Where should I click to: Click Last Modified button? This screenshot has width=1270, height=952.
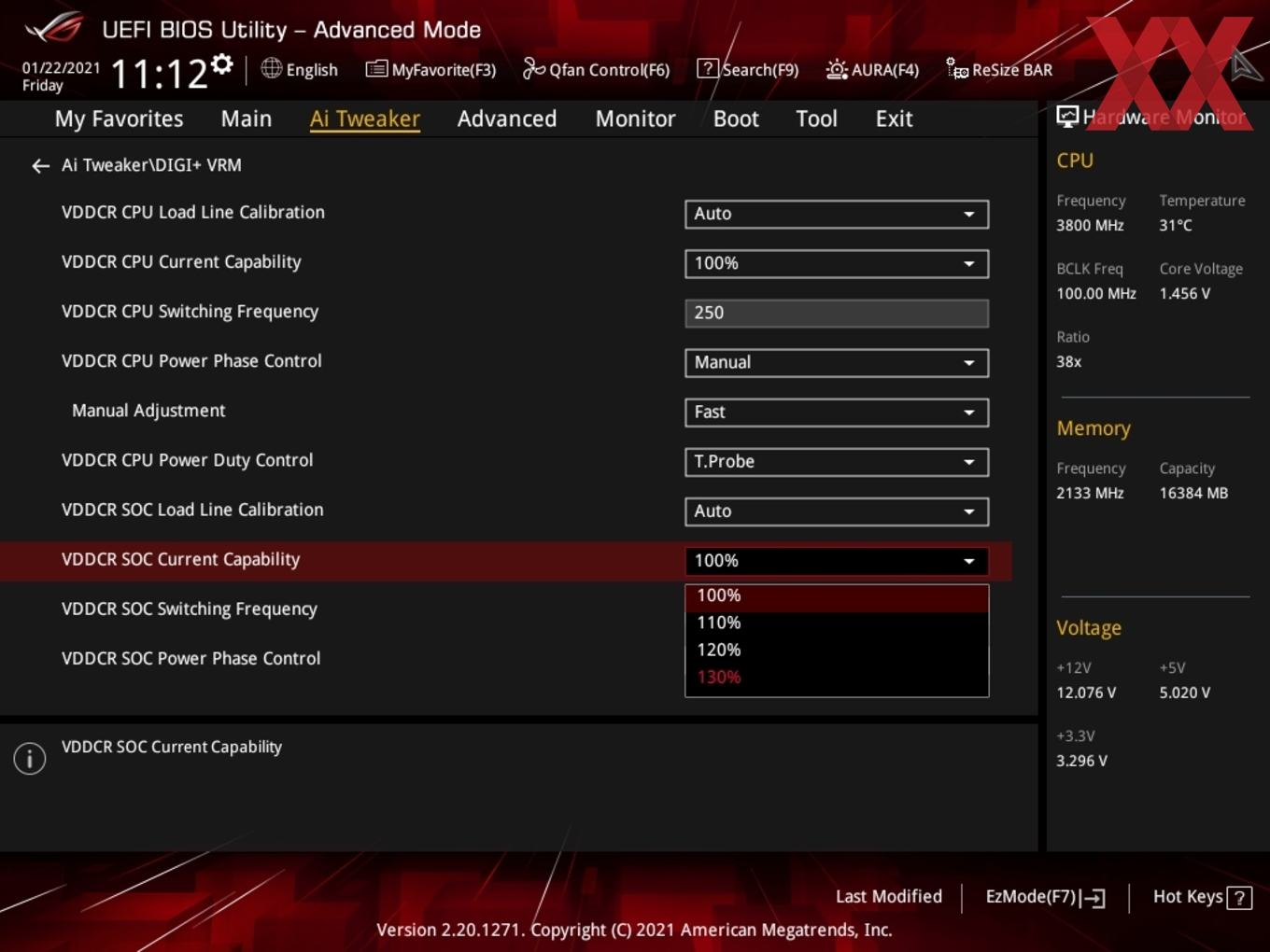[x=889, y=897]
